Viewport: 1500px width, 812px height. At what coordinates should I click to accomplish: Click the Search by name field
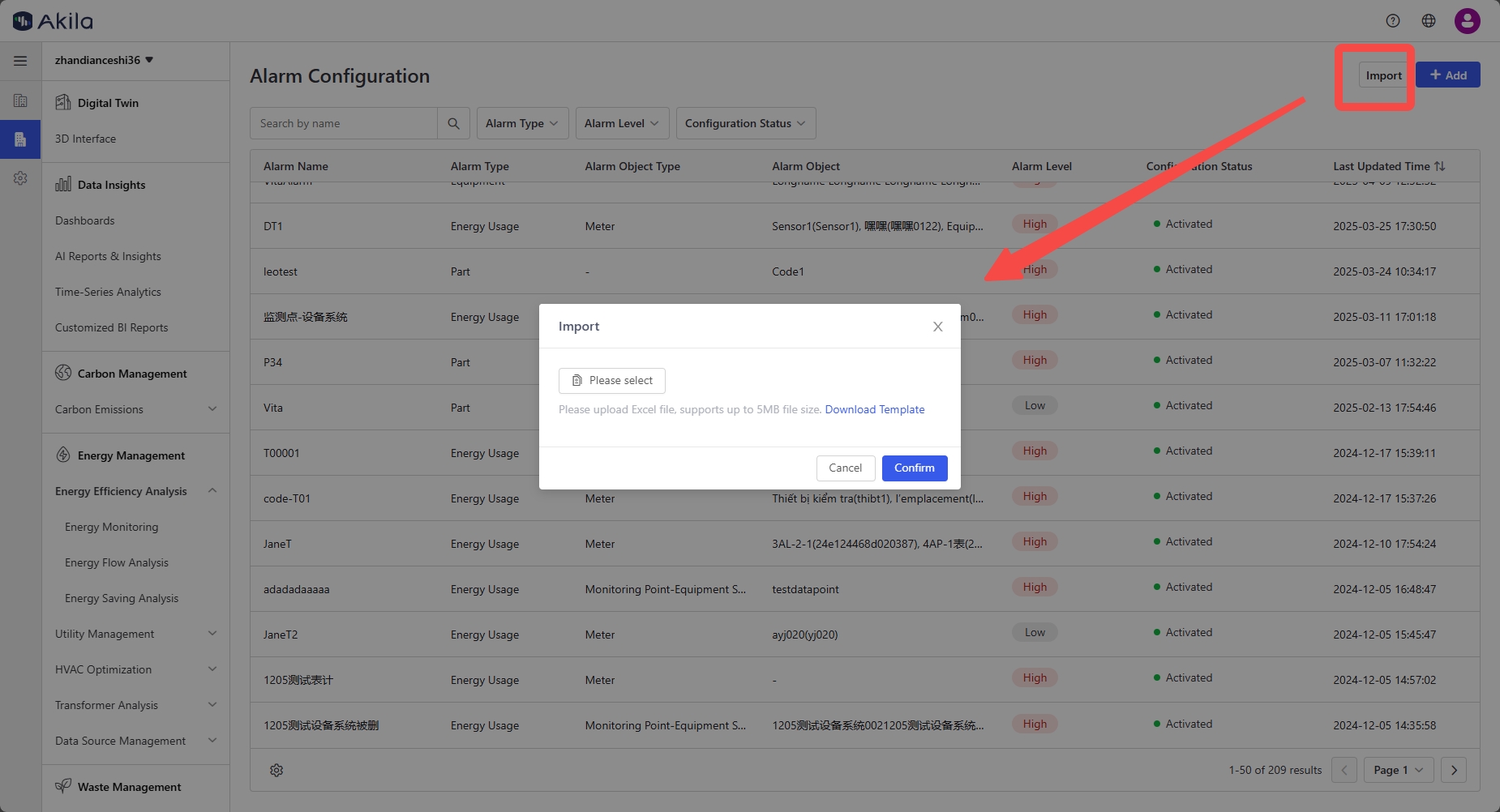pyautogui.click(x=344, y=123)
